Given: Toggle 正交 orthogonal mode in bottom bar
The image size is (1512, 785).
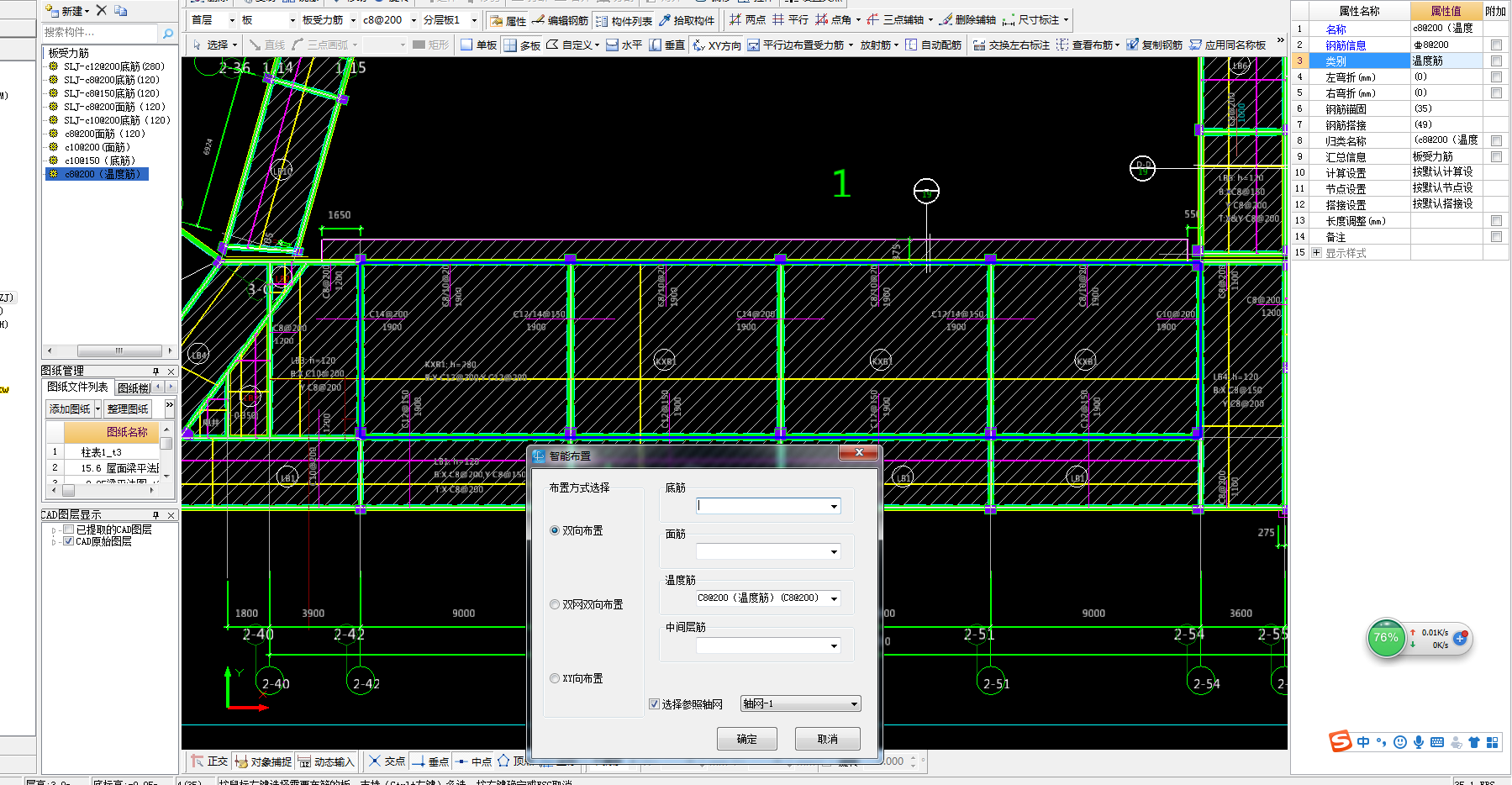Looking at the screenshot, I should (x=209, y=761).
